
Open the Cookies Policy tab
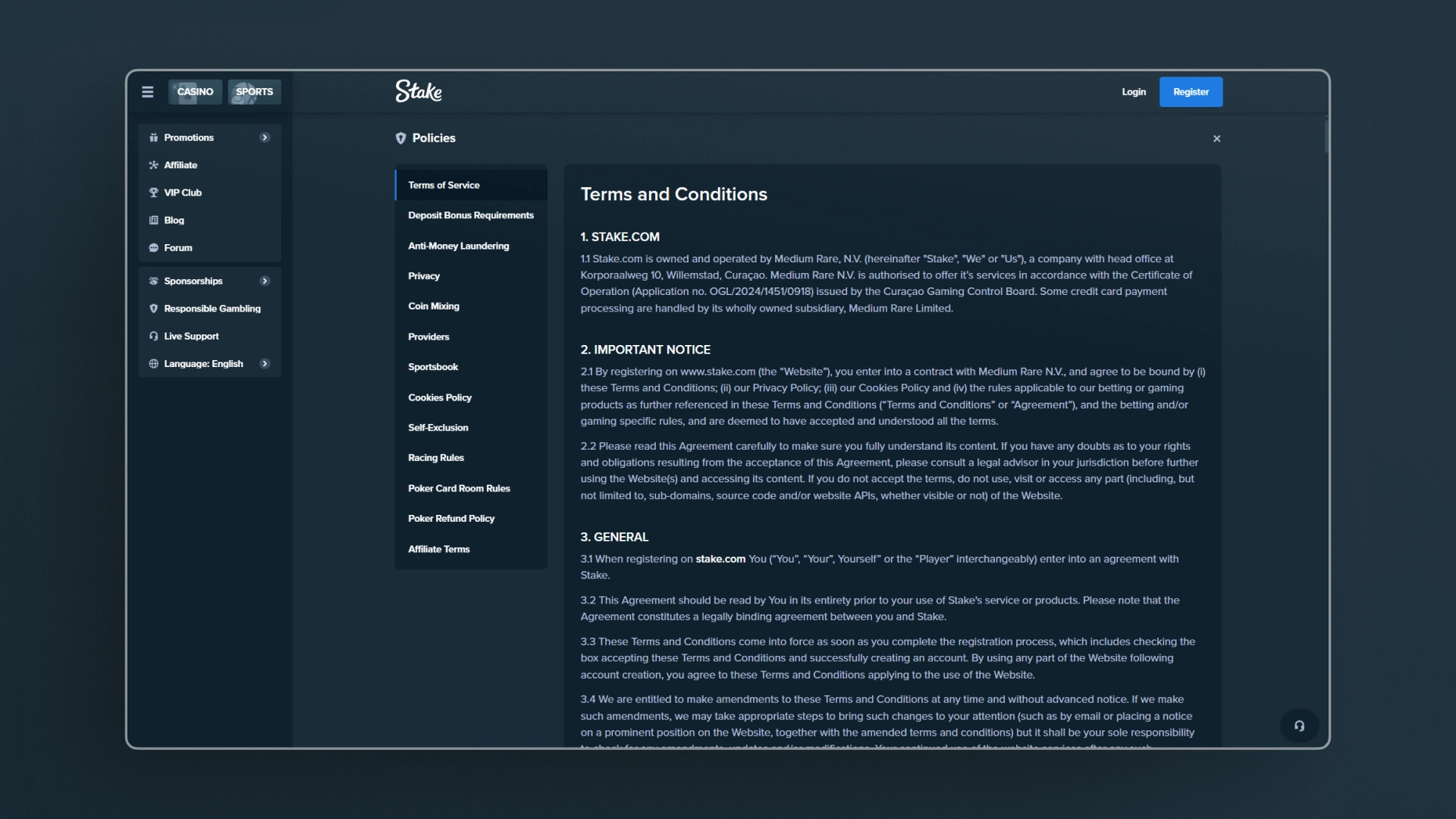click(471, 397)
